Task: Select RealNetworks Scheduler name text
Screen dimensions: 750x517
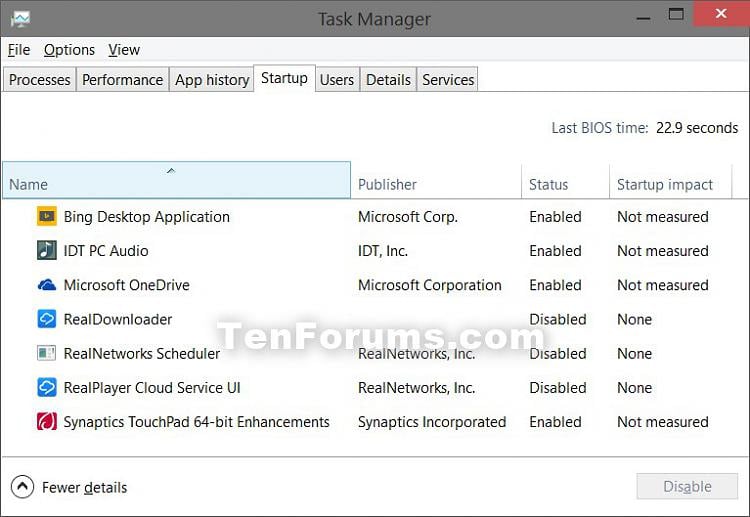Action: [x=142, y=353]
